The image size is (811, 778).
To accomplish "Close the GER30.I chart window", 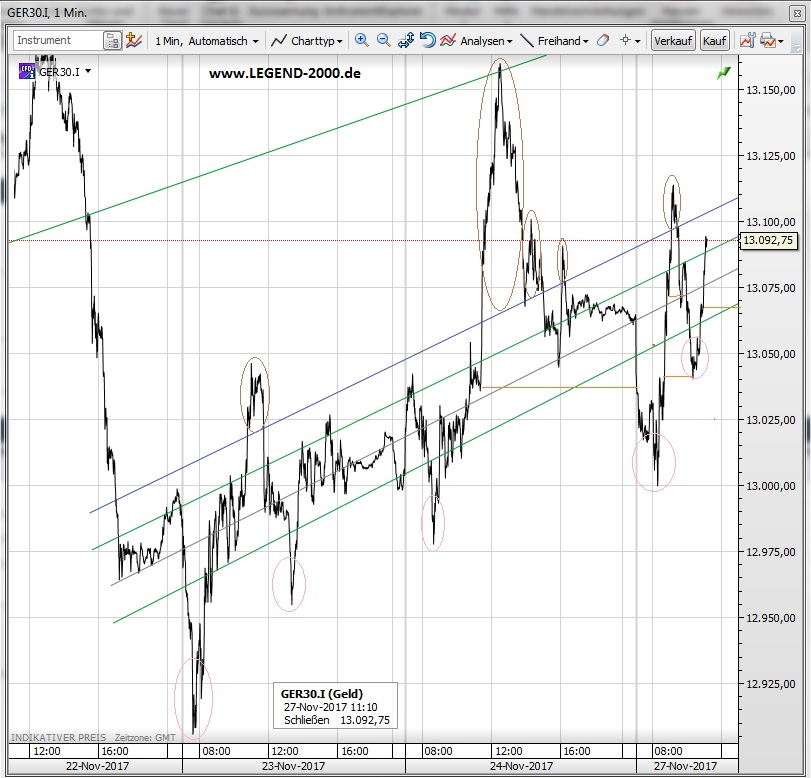I will point(797,13).
